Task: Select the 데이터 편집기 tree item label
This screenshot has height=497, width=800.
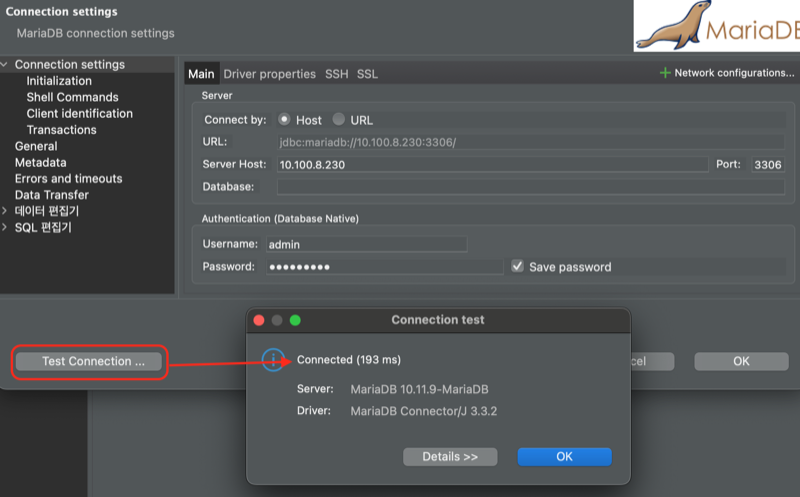Action: tap(47, 211)
